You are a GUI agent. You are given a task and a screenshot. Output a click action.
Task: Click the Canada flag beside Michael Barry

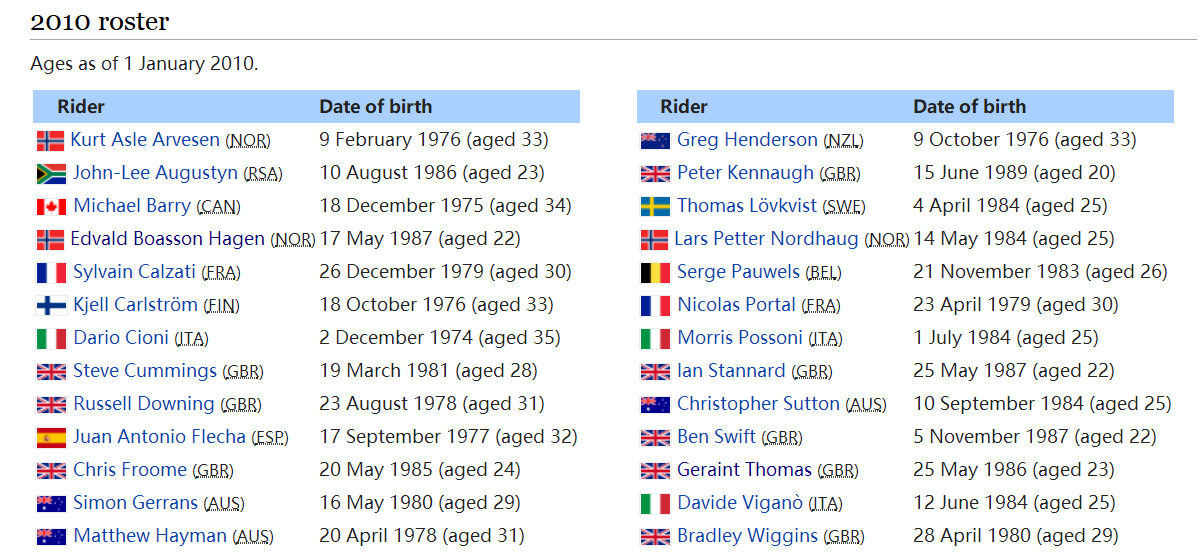51,207
